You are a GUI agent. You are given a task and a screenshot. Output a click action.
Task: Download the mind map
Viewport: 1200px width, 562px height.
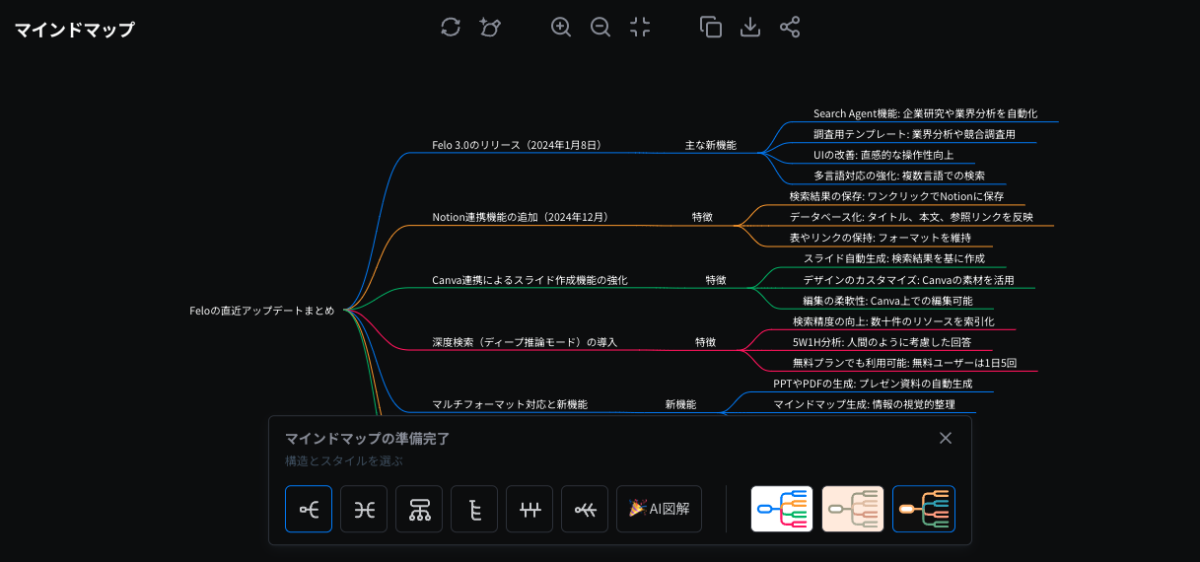coord(750,27)
